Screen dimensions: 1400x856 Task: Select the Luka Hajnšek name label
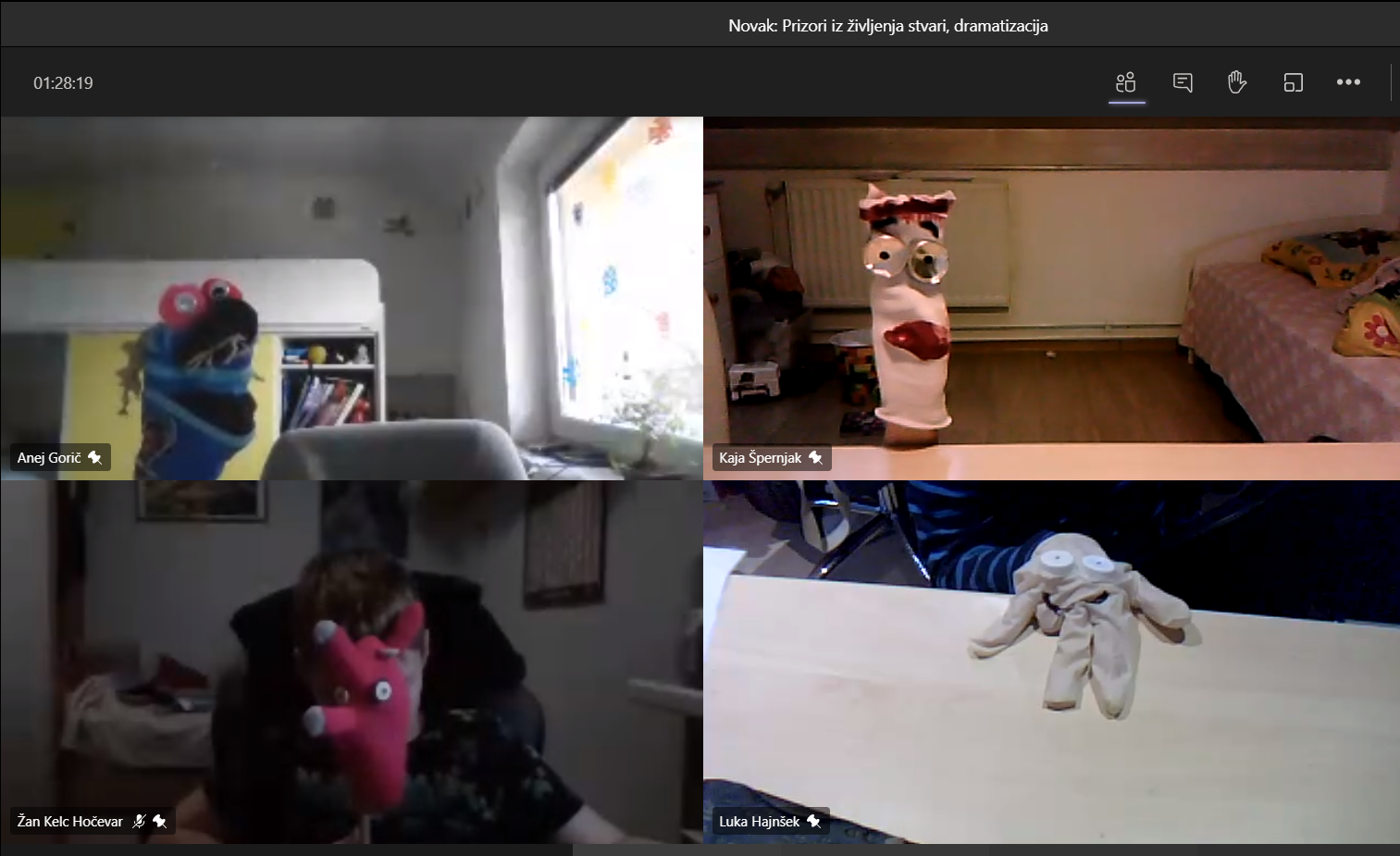click(x=760, y=821)
